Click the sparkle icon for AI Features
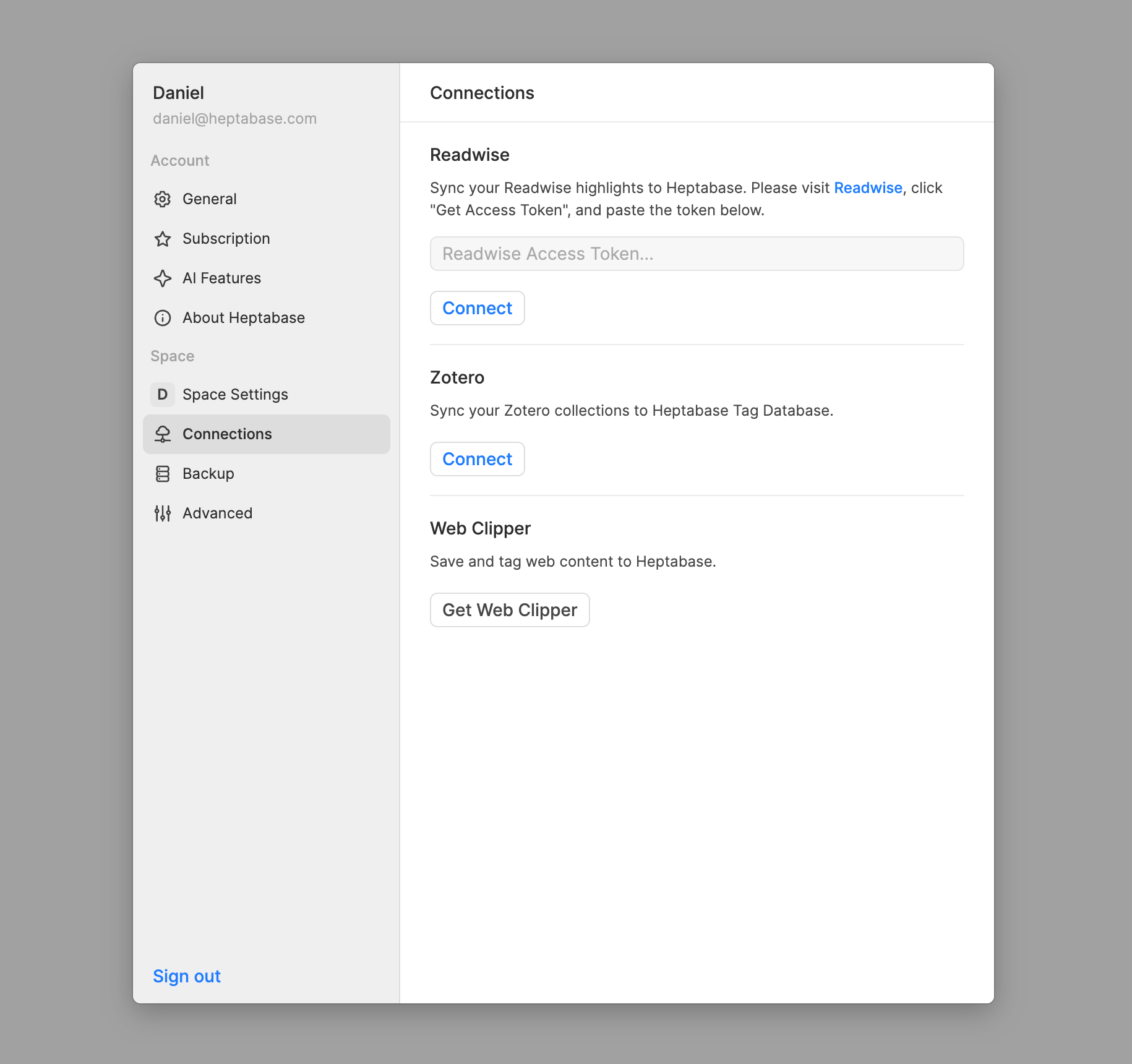Screen dimensions: 1132x1064 pyautogui.click(x=163, y=278)
